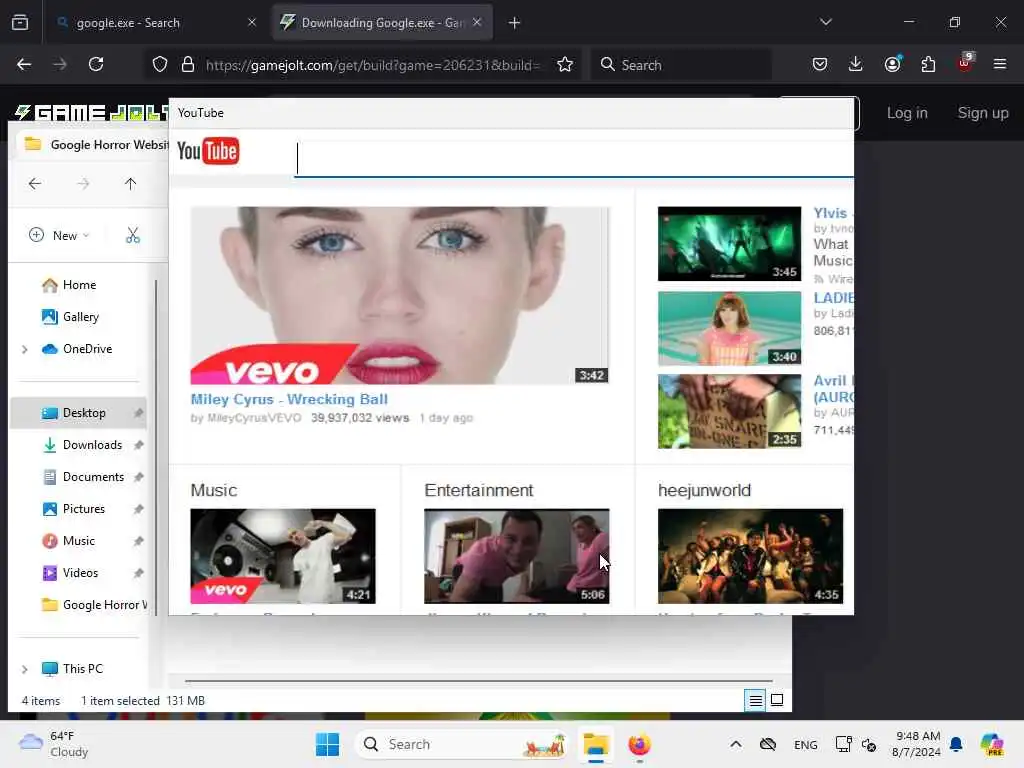This screenshot has width=1024, height=768.
Task: Click Log in on Game Jolt
Action: coord(906,113)
